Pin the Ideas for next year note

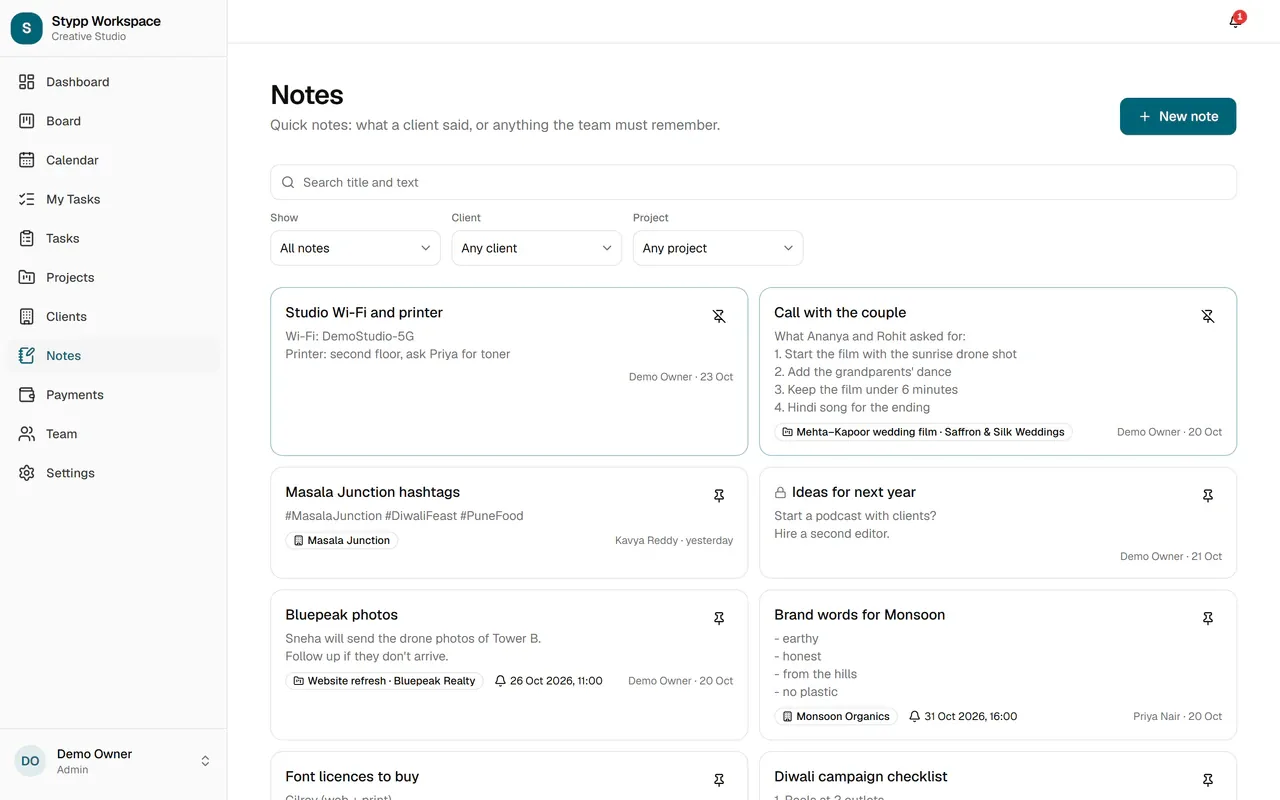click(x=1208, y=496)
